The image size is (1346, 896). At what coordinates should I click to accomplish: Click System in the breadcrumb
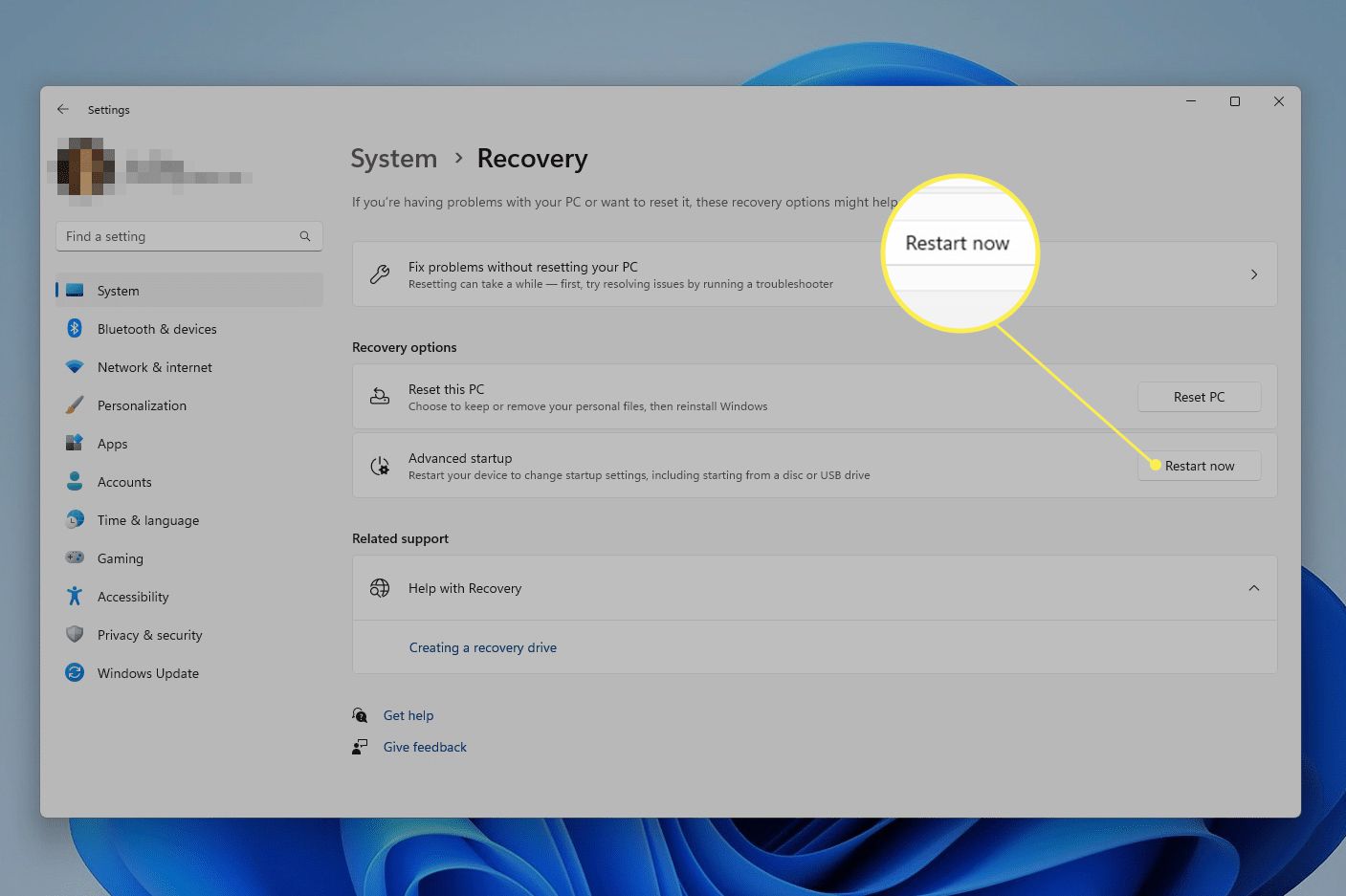tap(393, 159)
